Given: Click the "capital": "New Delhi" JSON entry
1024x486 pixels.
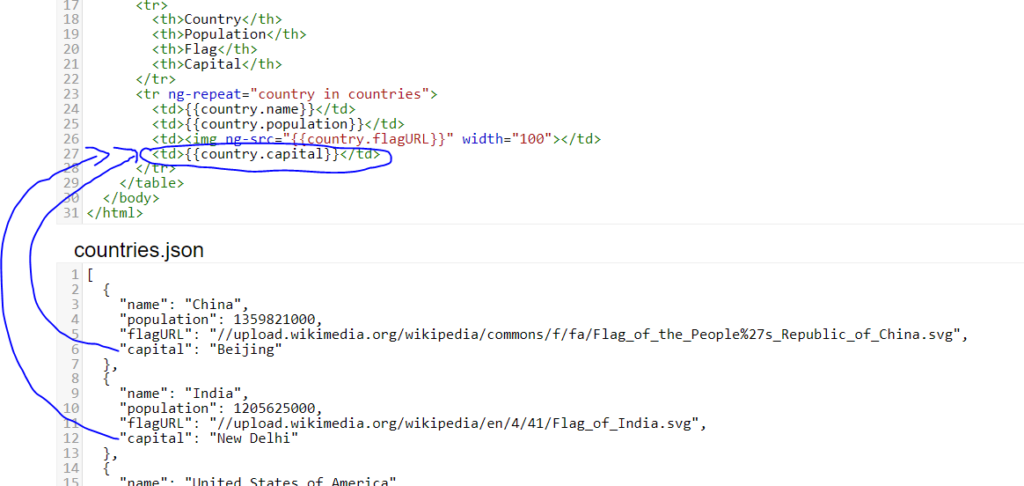Looking at the screenshot, I should point(209,438).
